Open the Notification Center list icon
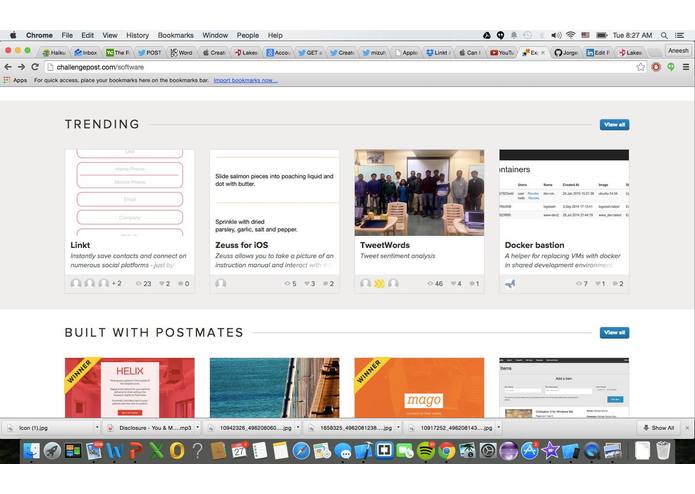The width and height of the screenshot is (695, 494). pyautogui.click(x=679, y=35)
